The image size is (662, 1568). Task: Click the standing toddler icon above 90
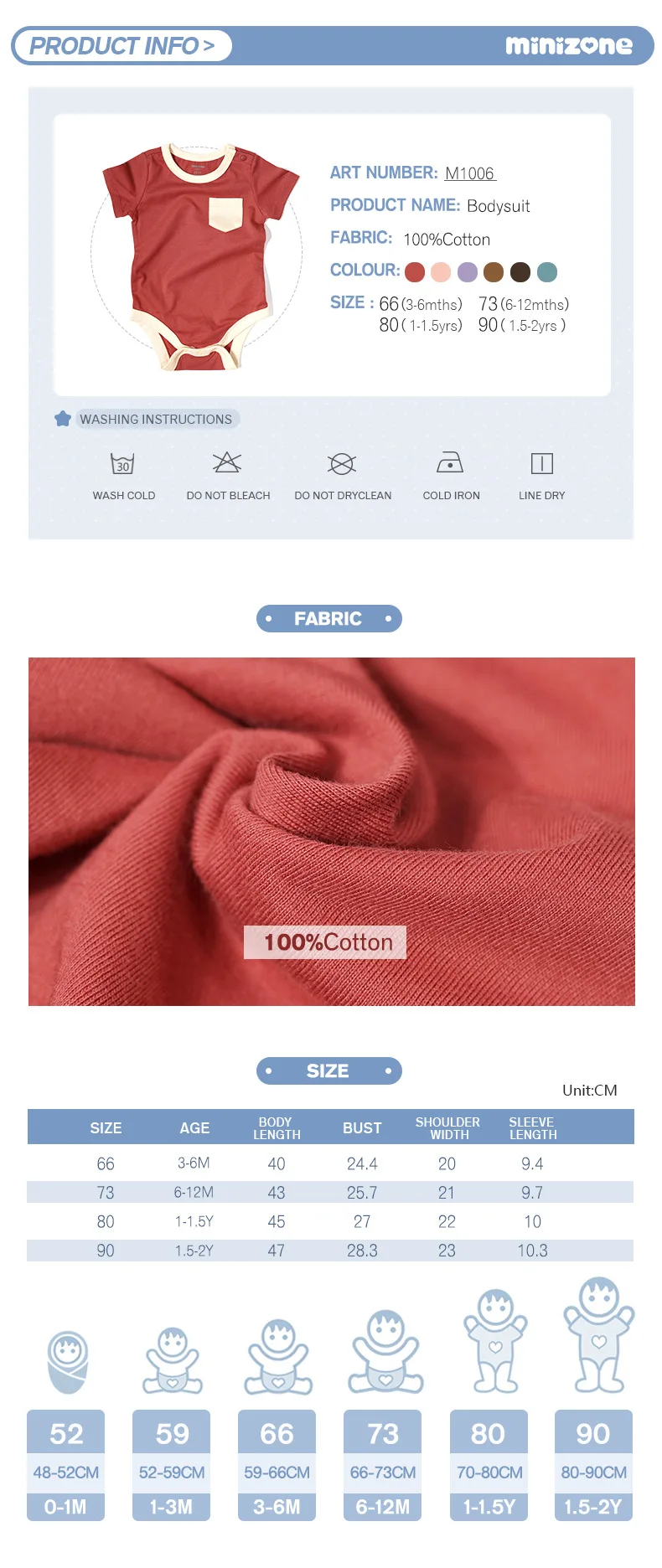599,1335
